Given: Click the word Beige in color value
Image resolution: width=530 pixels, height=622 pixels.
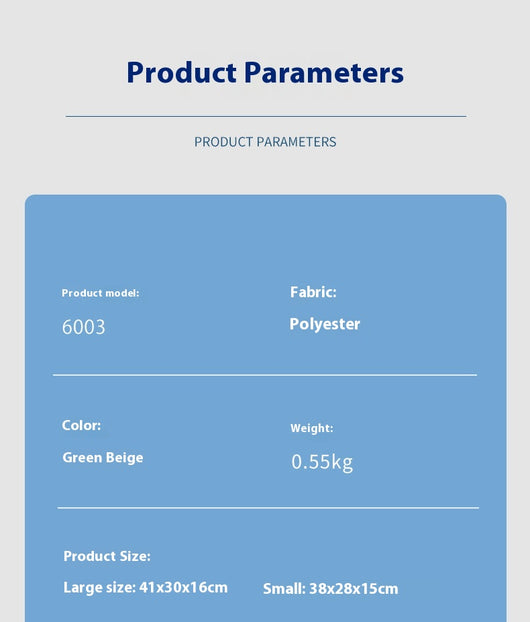Looking at the screenshot, I should tap(125, 458).
